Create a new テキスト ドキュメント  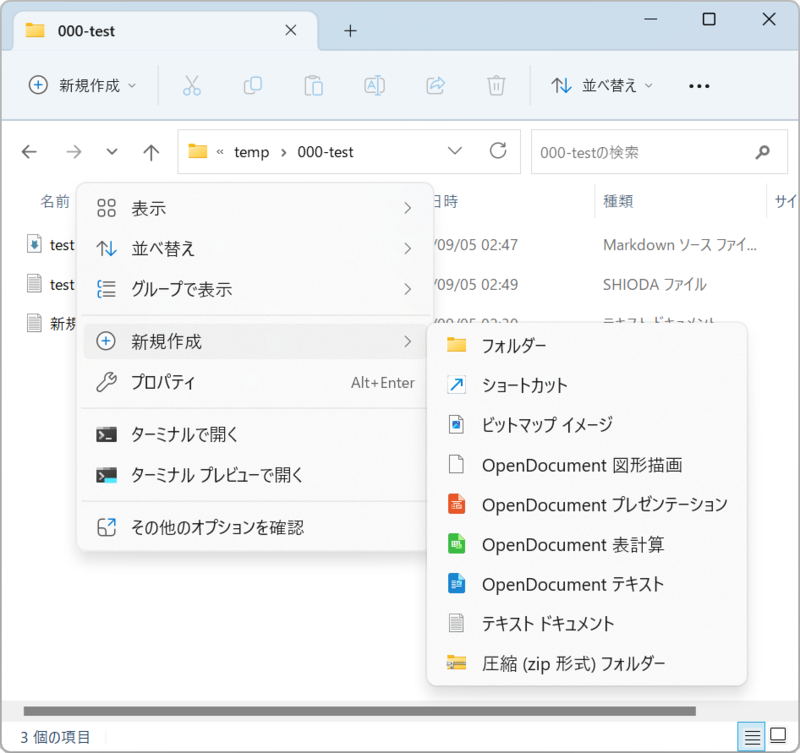[x=587, y=623]
